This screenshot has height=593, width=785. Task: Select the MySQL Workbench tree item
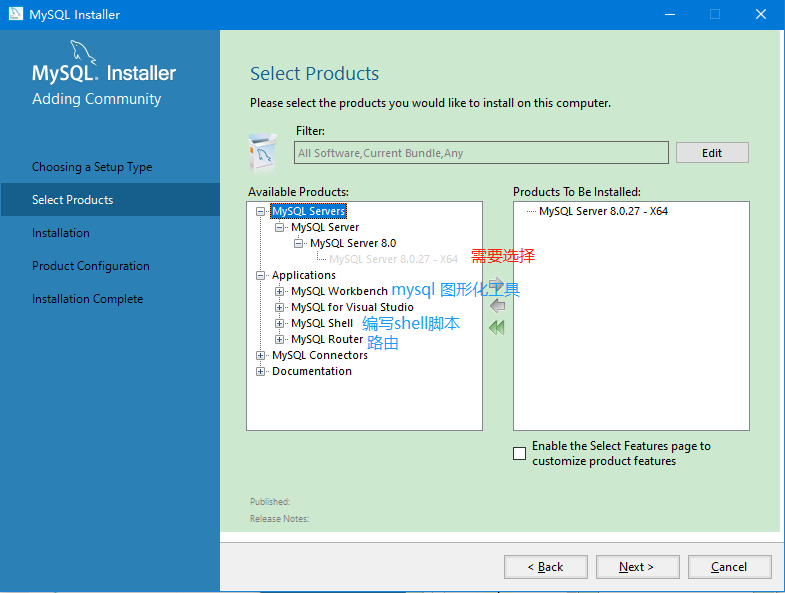[339, 291]
